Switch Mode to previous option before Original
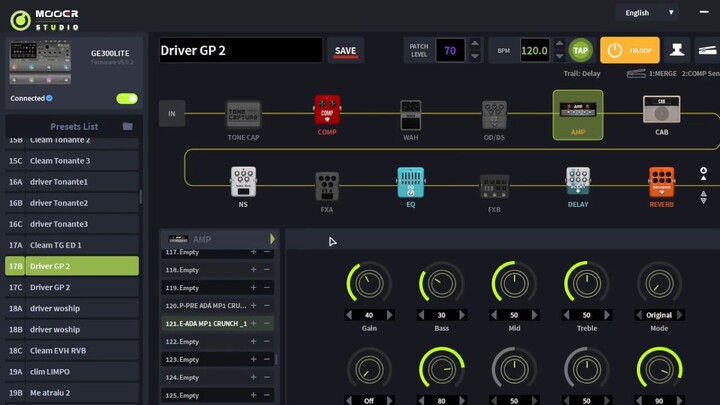The image size is (720, 405). click(x=638, y=315)
